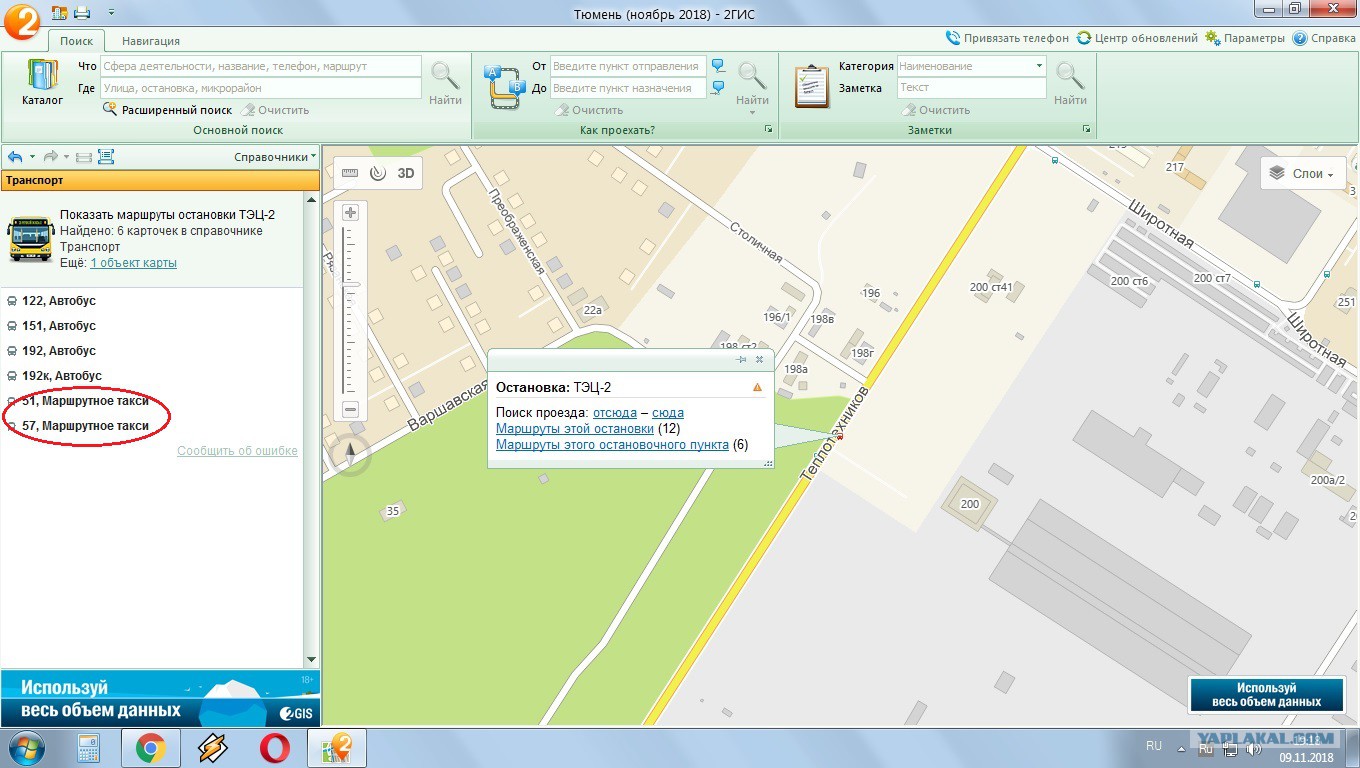Screen dimensions: 1360x768
Task: Click Найти in the Заметки group
Action: (x=1070, y=84)
